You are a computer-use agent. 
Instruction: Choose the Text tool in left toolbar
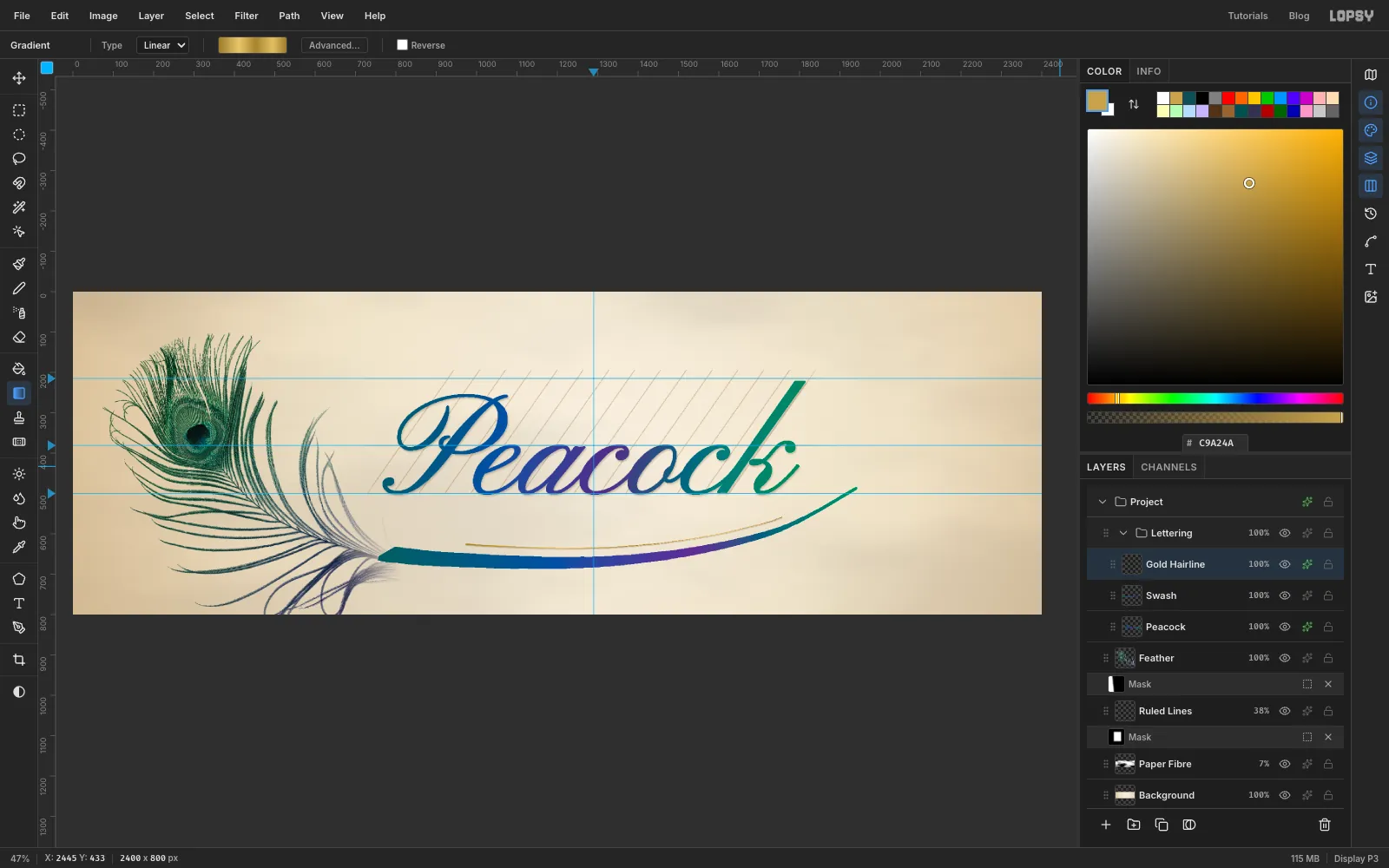click(x=19, y=603)
